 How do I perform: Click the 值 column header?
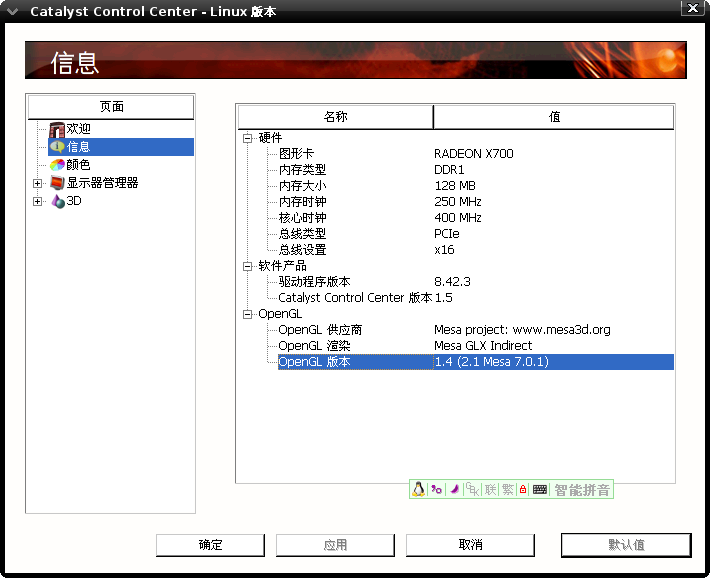[554, 117]
